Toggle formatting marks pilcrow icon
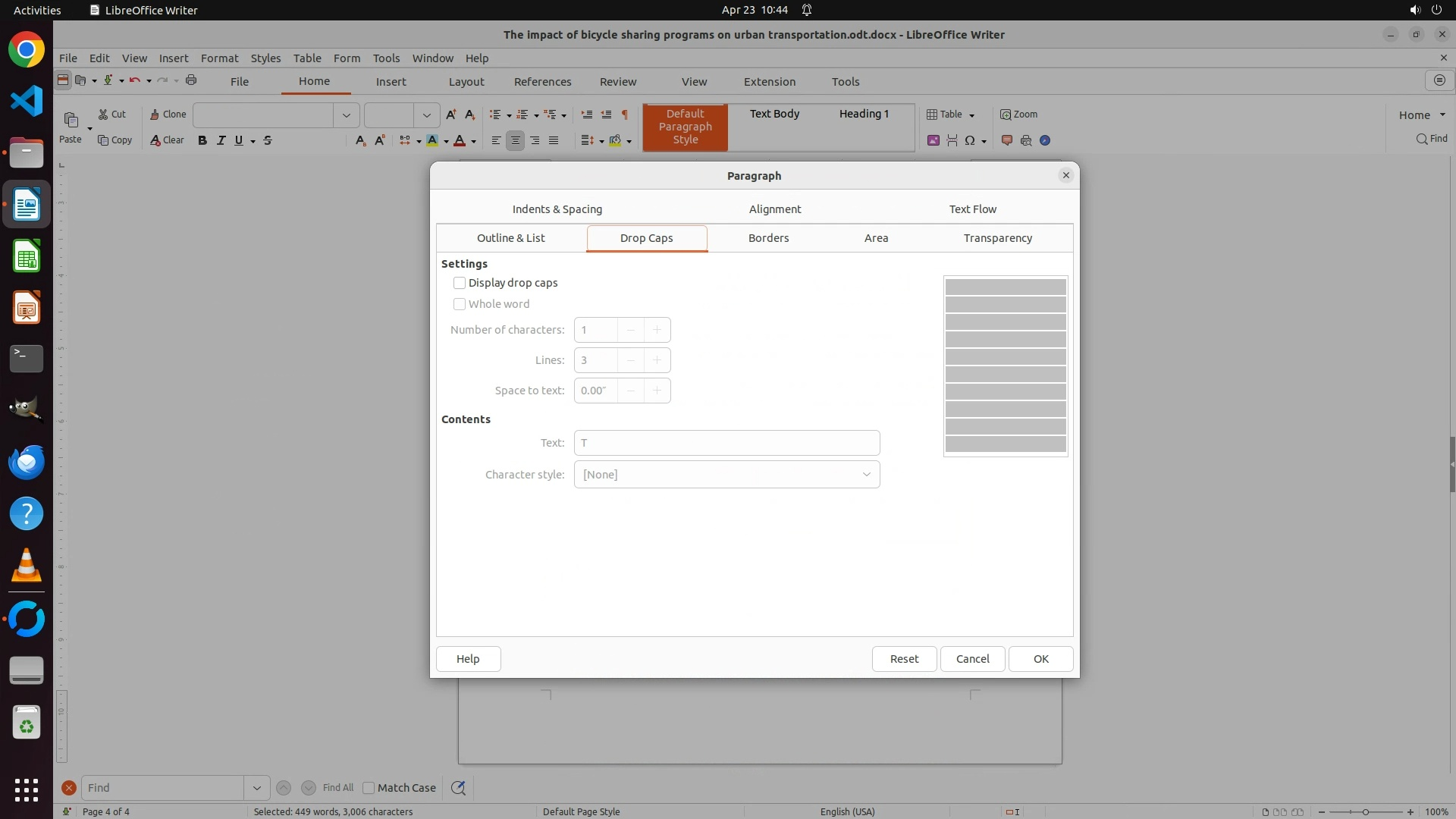Viewport: 1456px width, 819px height. click(625, 115)
